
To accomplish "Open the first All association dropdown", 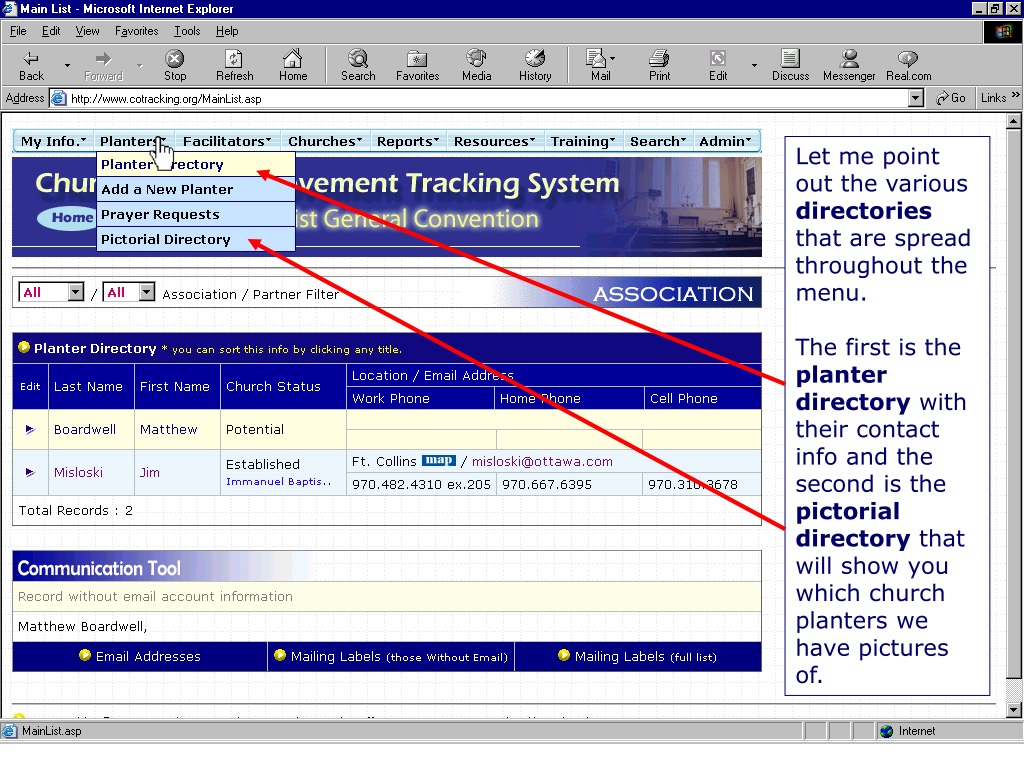I will pos(76,292).
